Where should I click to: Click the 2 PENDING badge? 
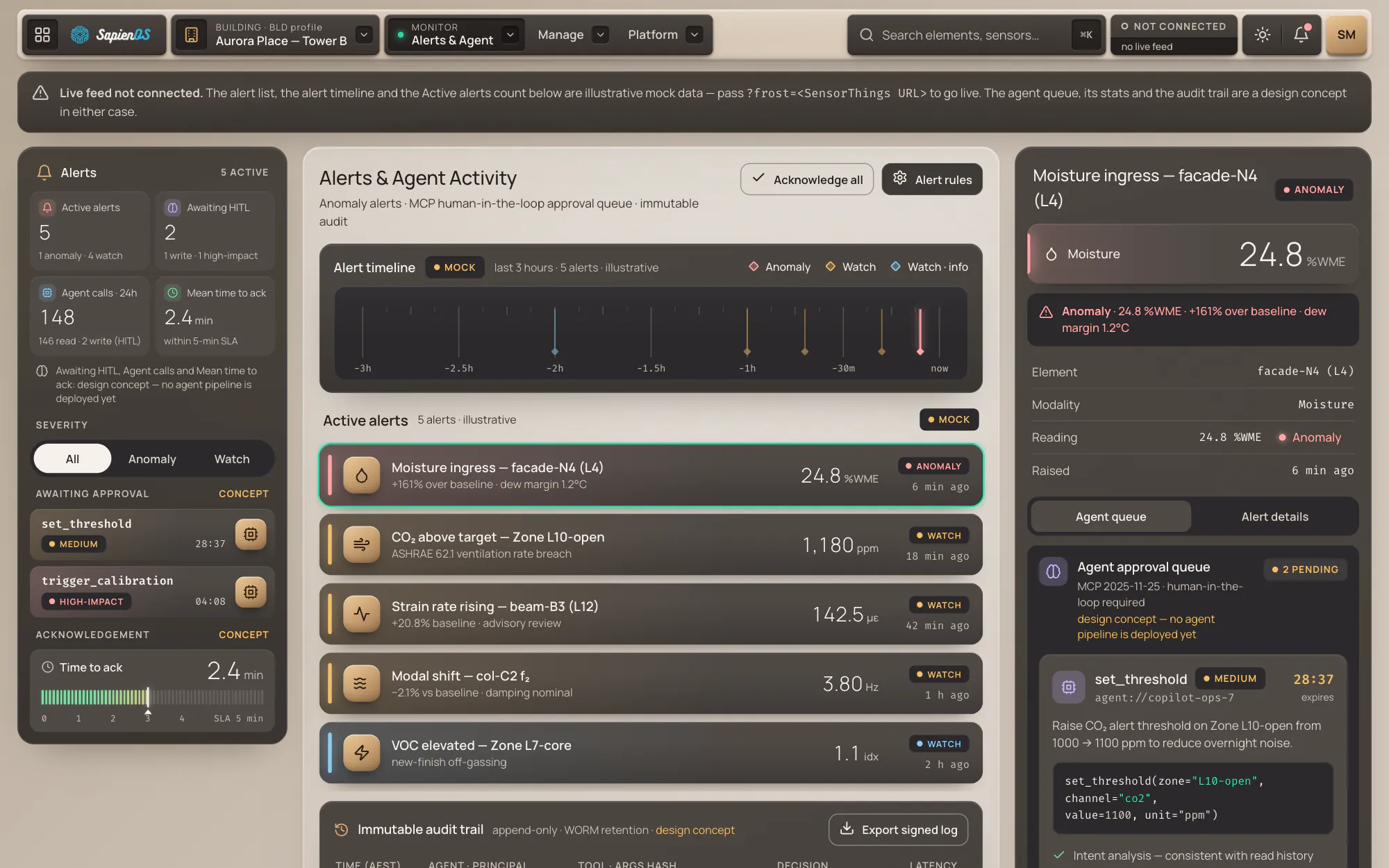1305,569
